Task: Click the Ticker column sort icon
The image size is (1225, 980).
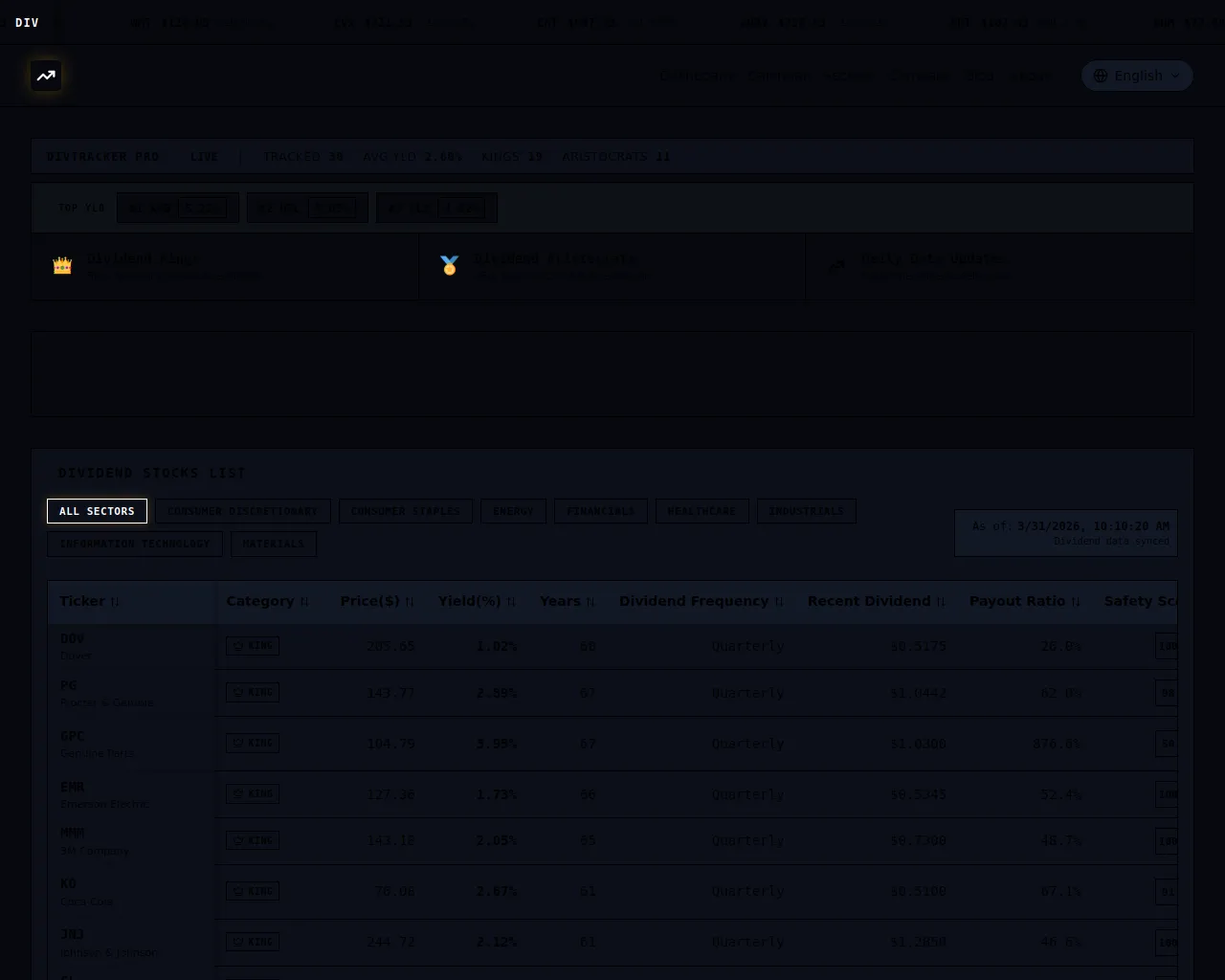Action: pyautogui.click(x=116, y=602)
